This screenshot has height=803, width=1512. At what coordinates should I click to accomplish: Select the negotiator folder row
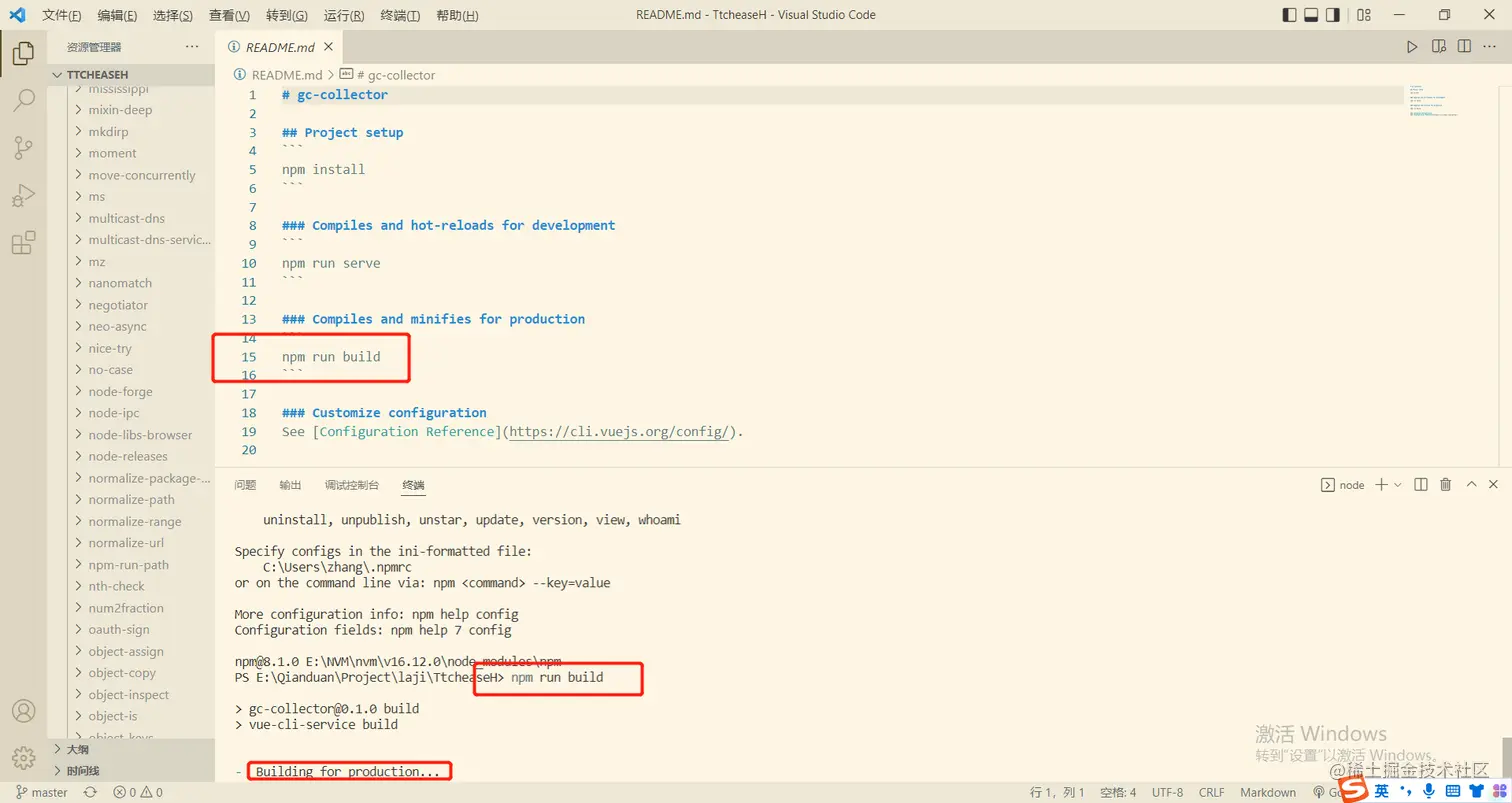pyautogui.click(x=131, y=305)
